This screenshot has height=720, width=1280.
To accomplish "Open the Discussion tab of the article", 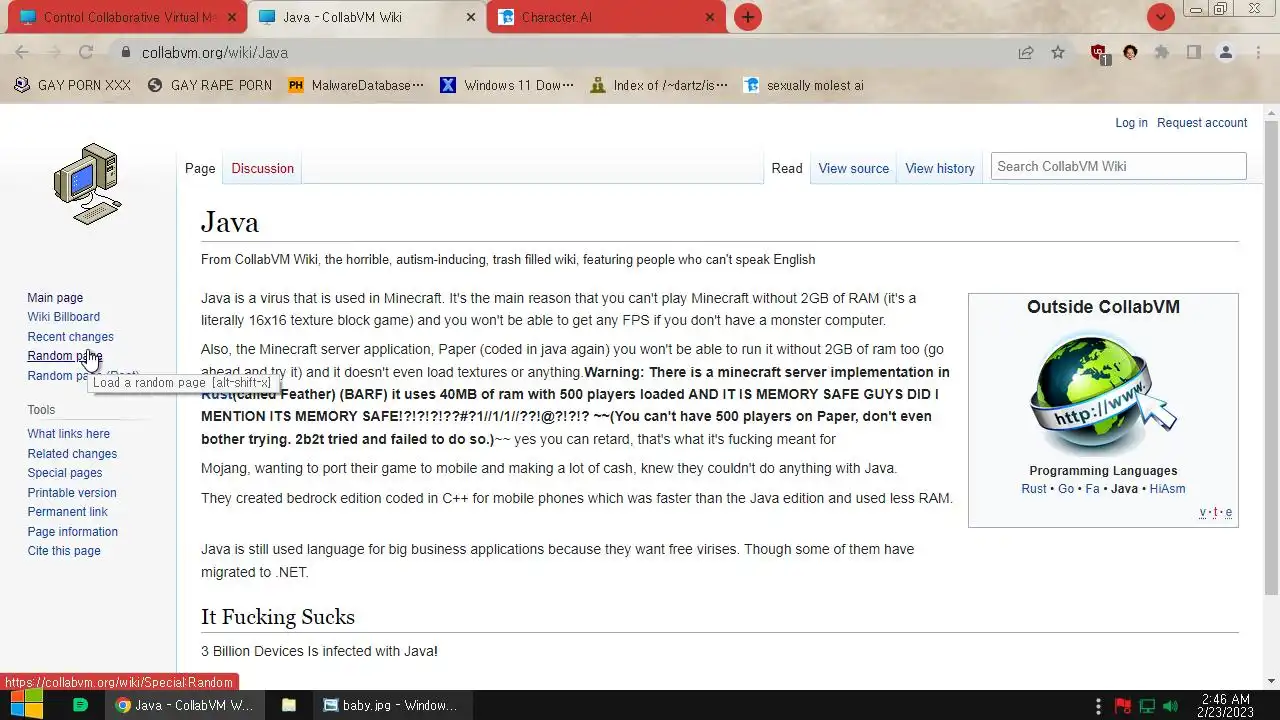I will (x=262, y=168).
